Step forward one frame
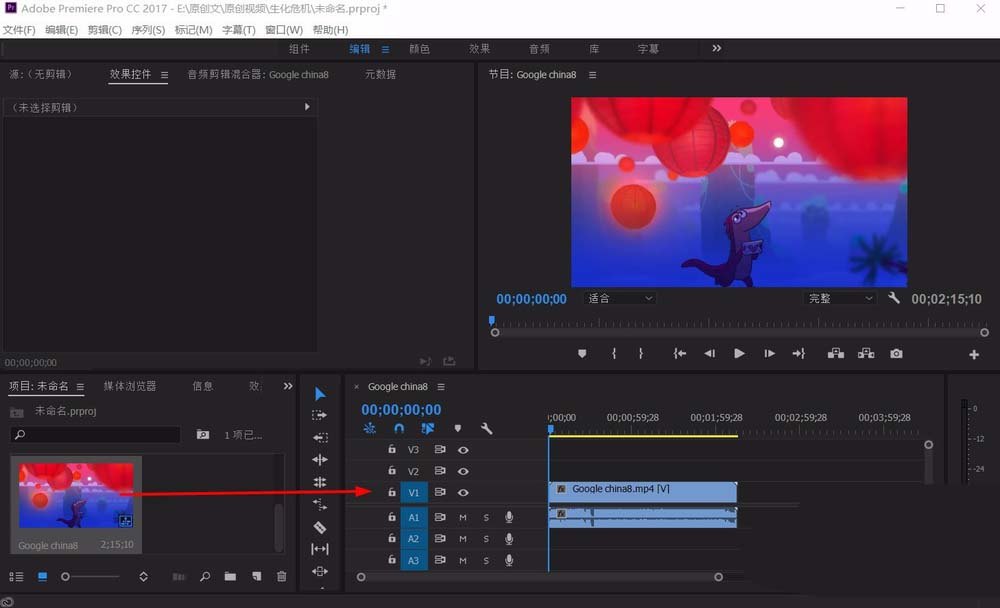The image size is (1000, 608). pos(769,353)
